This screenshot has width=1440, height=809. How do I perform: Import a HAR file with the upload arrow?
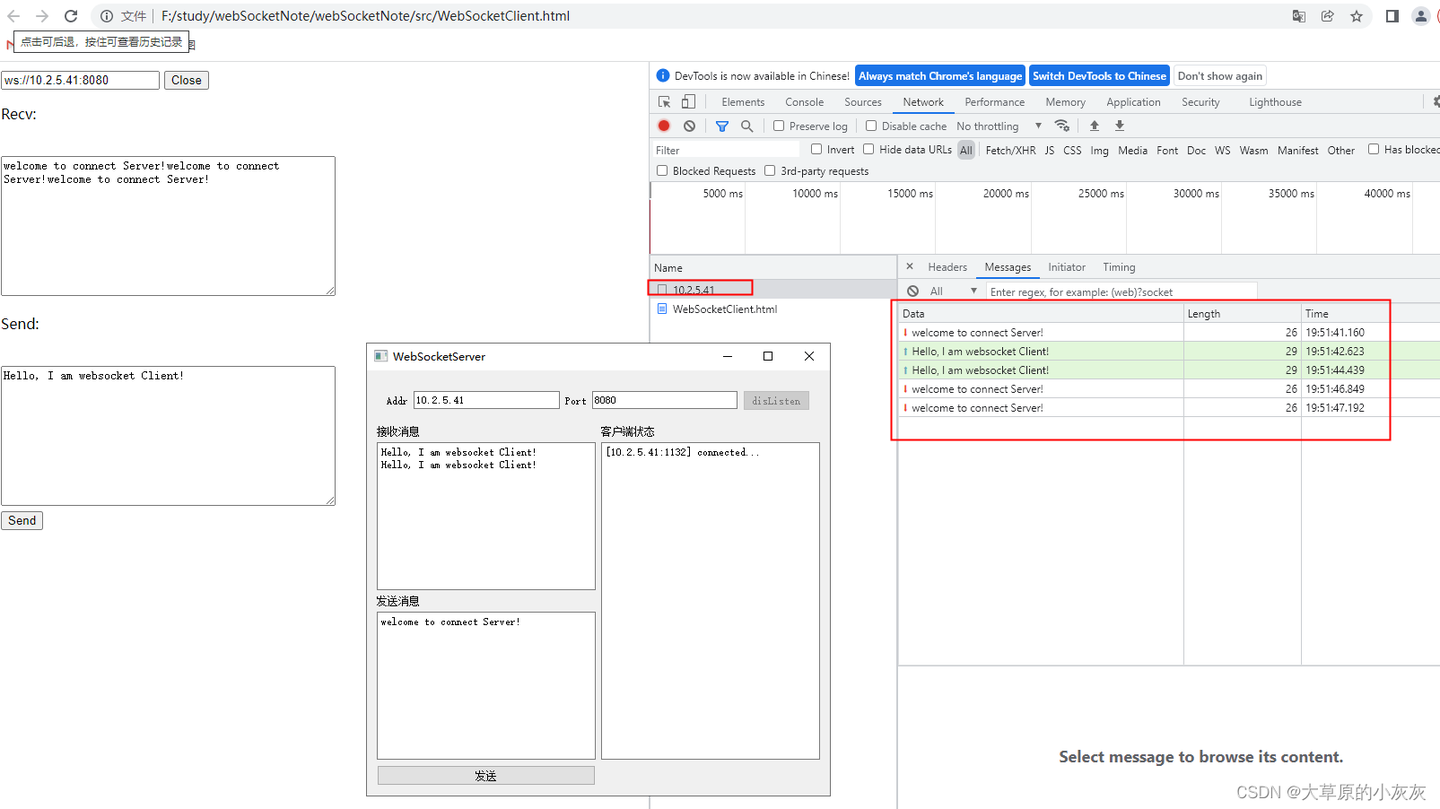(x=1094, y=126)
